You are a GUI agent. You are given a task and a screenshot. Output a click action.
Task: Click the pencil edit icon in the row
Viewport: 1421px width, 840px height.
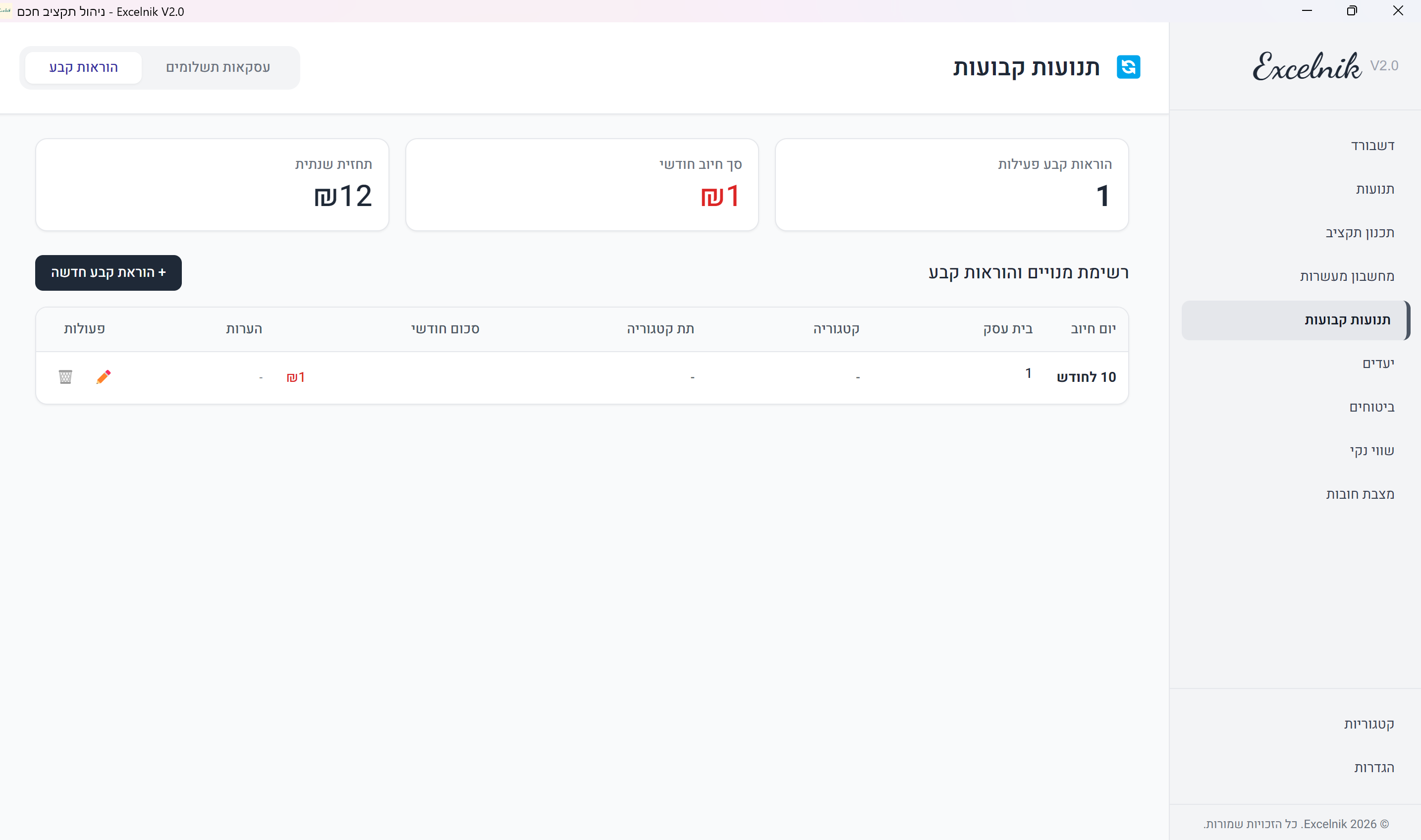(x=104, y=377)
